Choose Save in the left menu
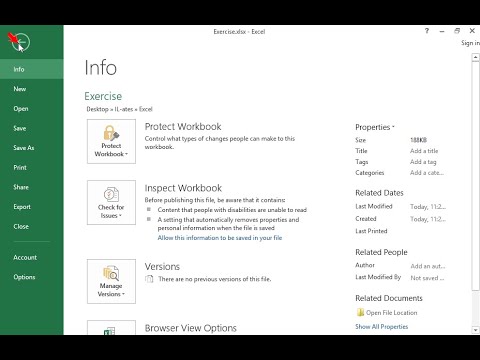Viewport: 480px width, 360px height. [32, 128]
